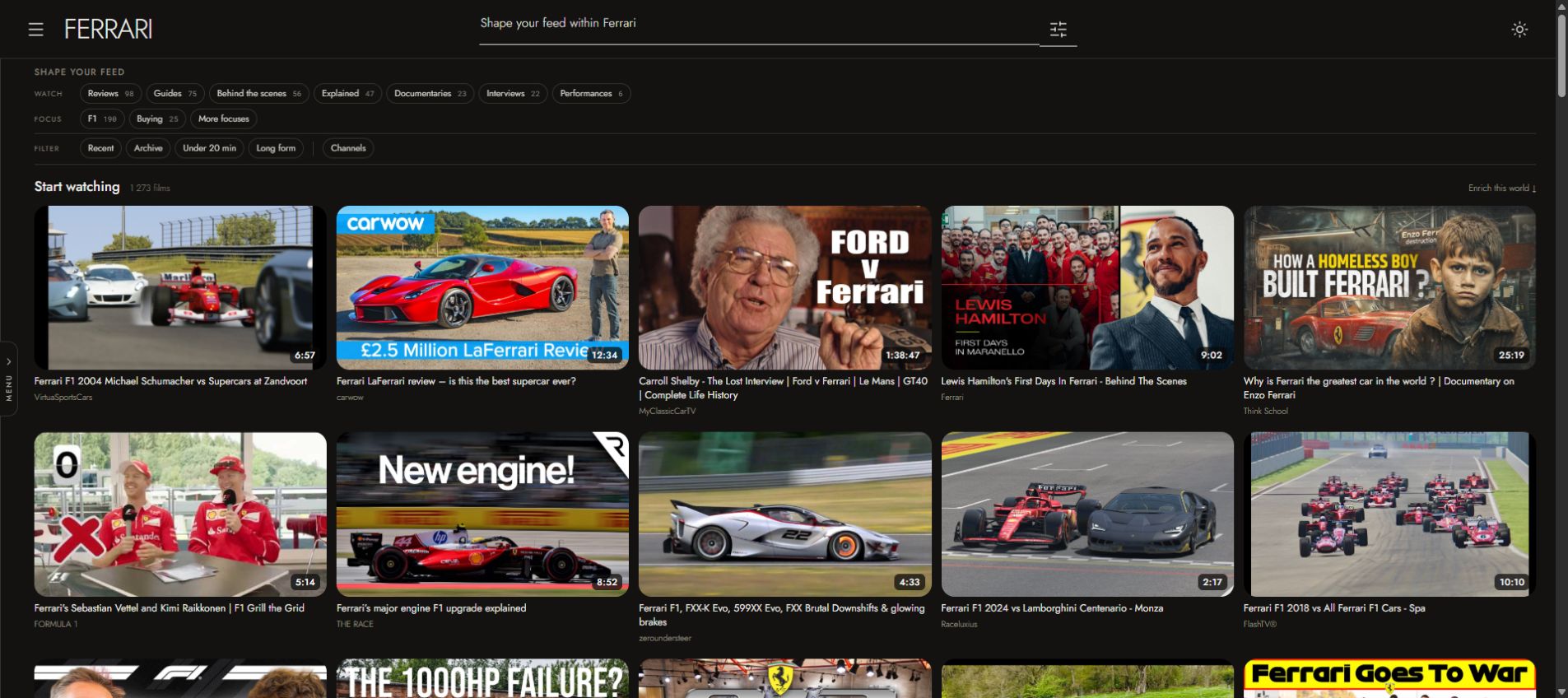Open the Think School channel link
Viewport: 1568px width, 698px height.
coord(1266,412)
